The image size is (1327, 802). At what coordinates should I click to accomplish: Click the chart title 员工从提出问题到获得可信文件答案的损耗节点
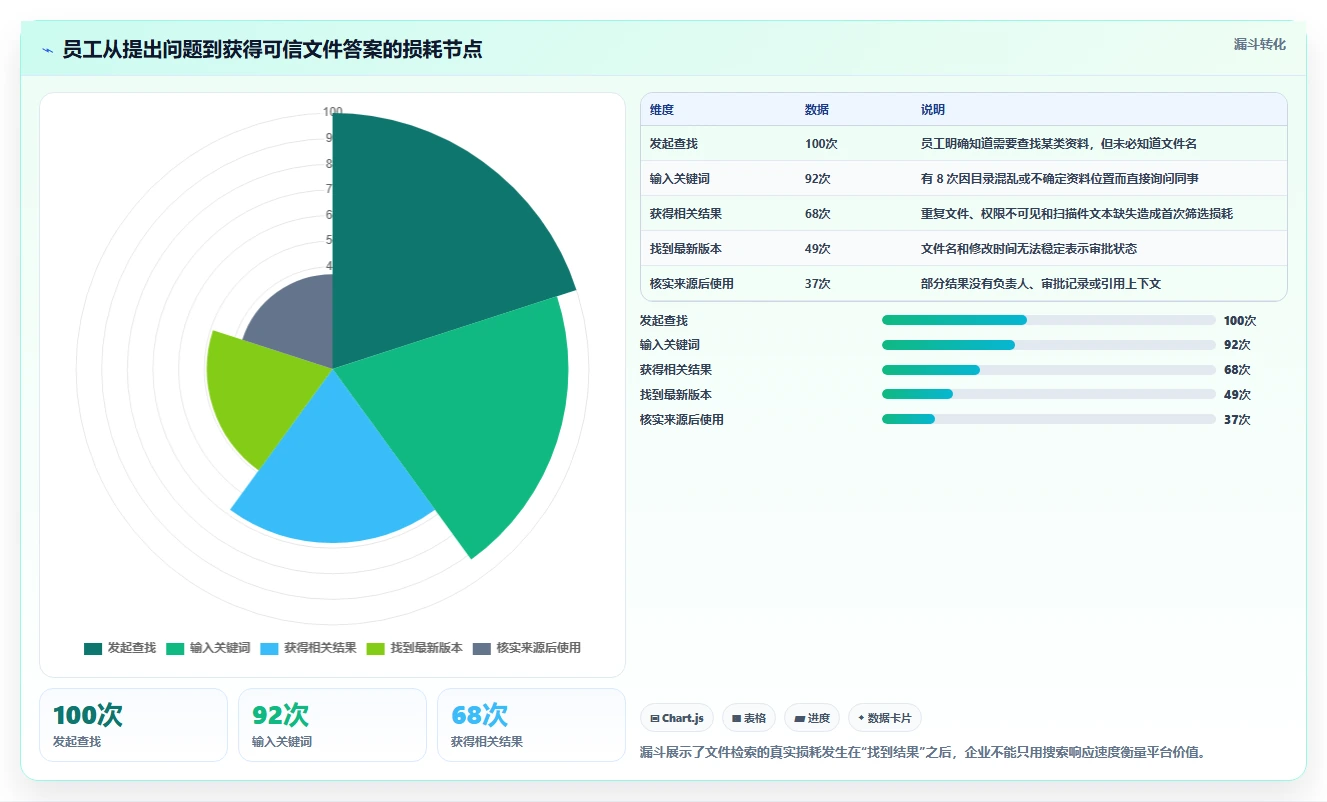(x=272, y=50)
